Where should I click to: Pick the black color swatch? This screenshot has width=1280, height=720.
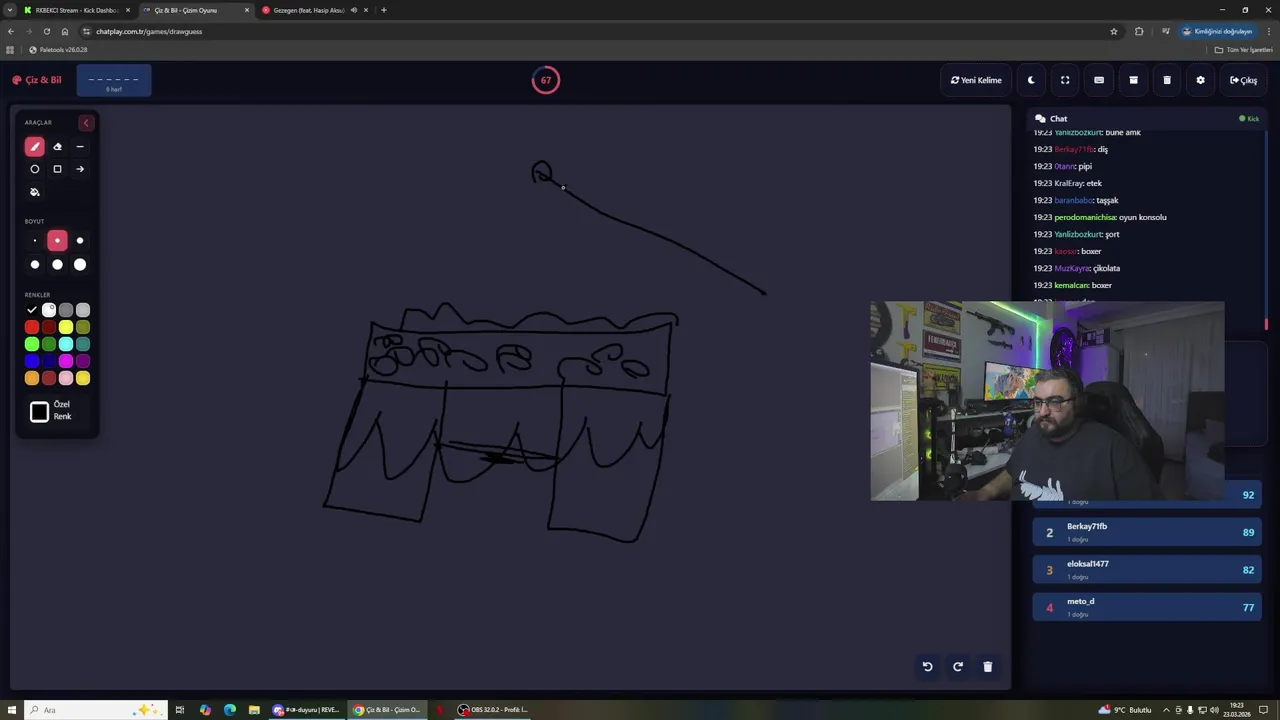click(x=32, y=310)
